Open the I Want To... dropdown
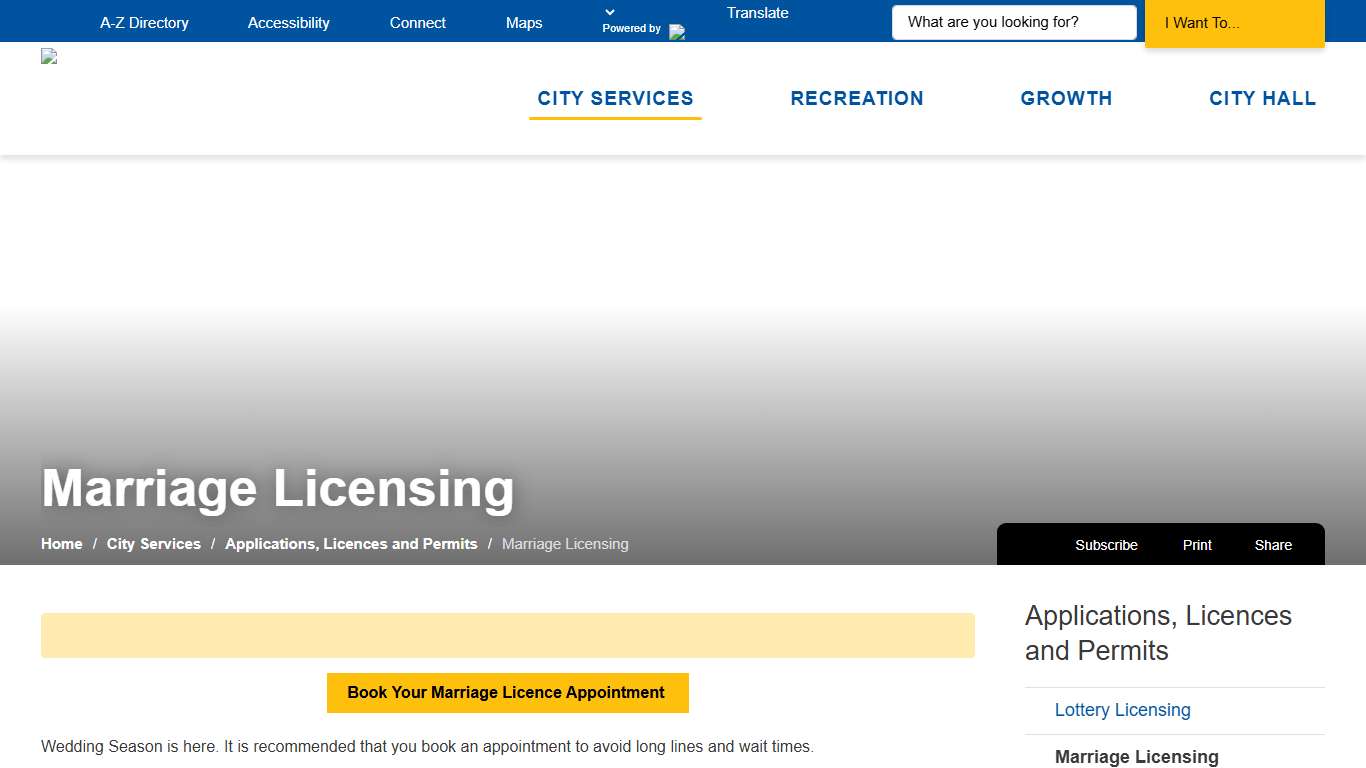 click(x=1234, y=22)
